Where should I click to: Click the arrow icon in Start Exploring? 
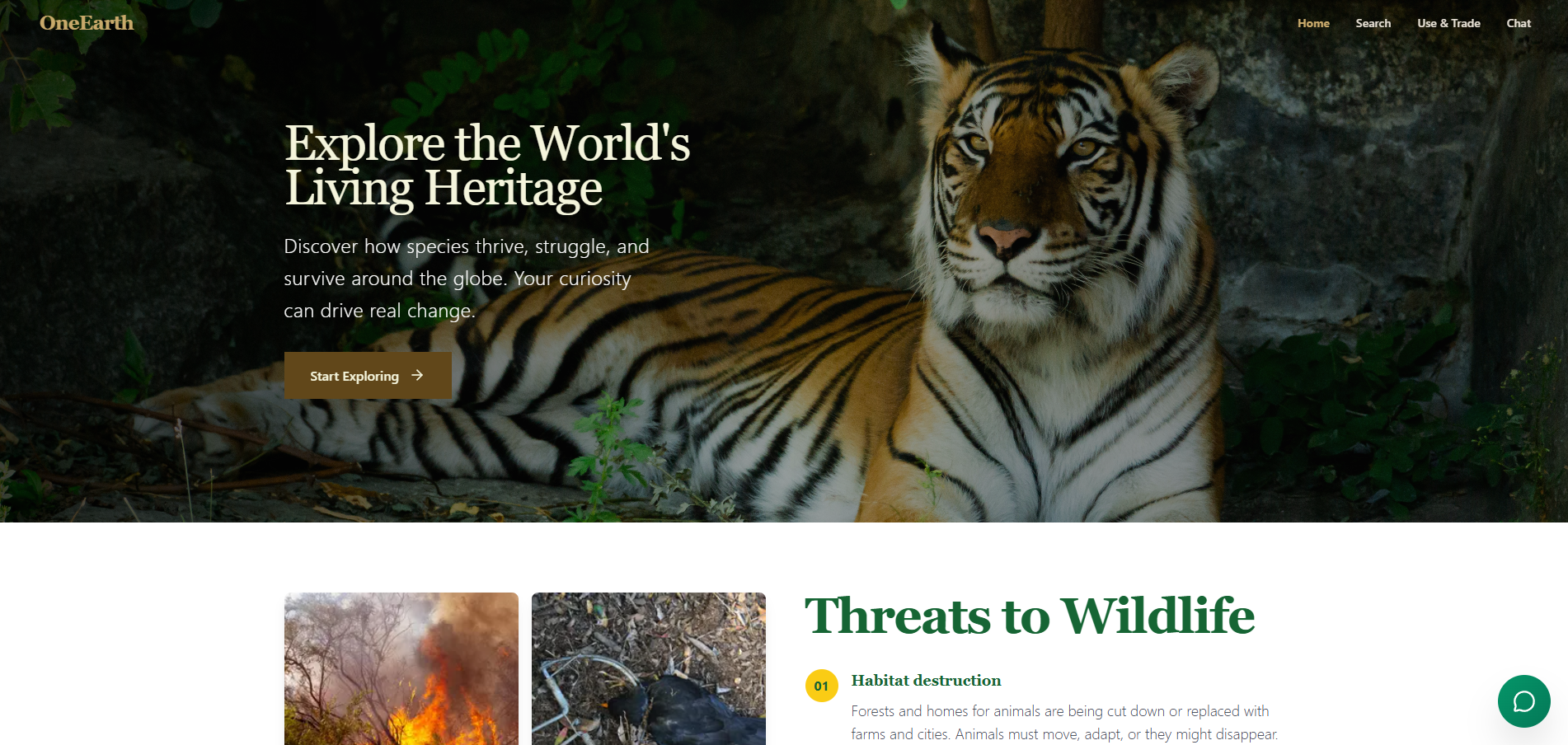coord(417,376)
